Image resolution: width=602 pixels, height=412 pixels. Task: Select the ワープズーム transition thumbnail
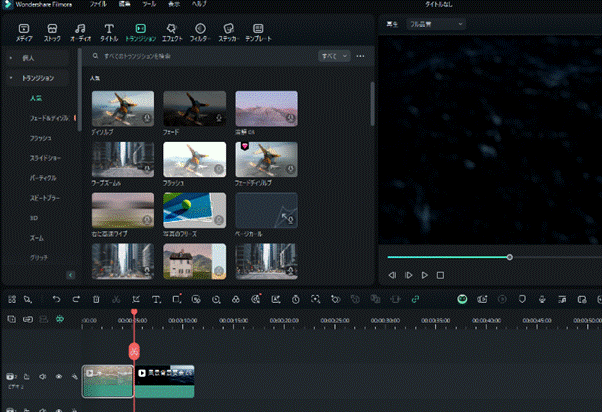click(x=123, y=159)
